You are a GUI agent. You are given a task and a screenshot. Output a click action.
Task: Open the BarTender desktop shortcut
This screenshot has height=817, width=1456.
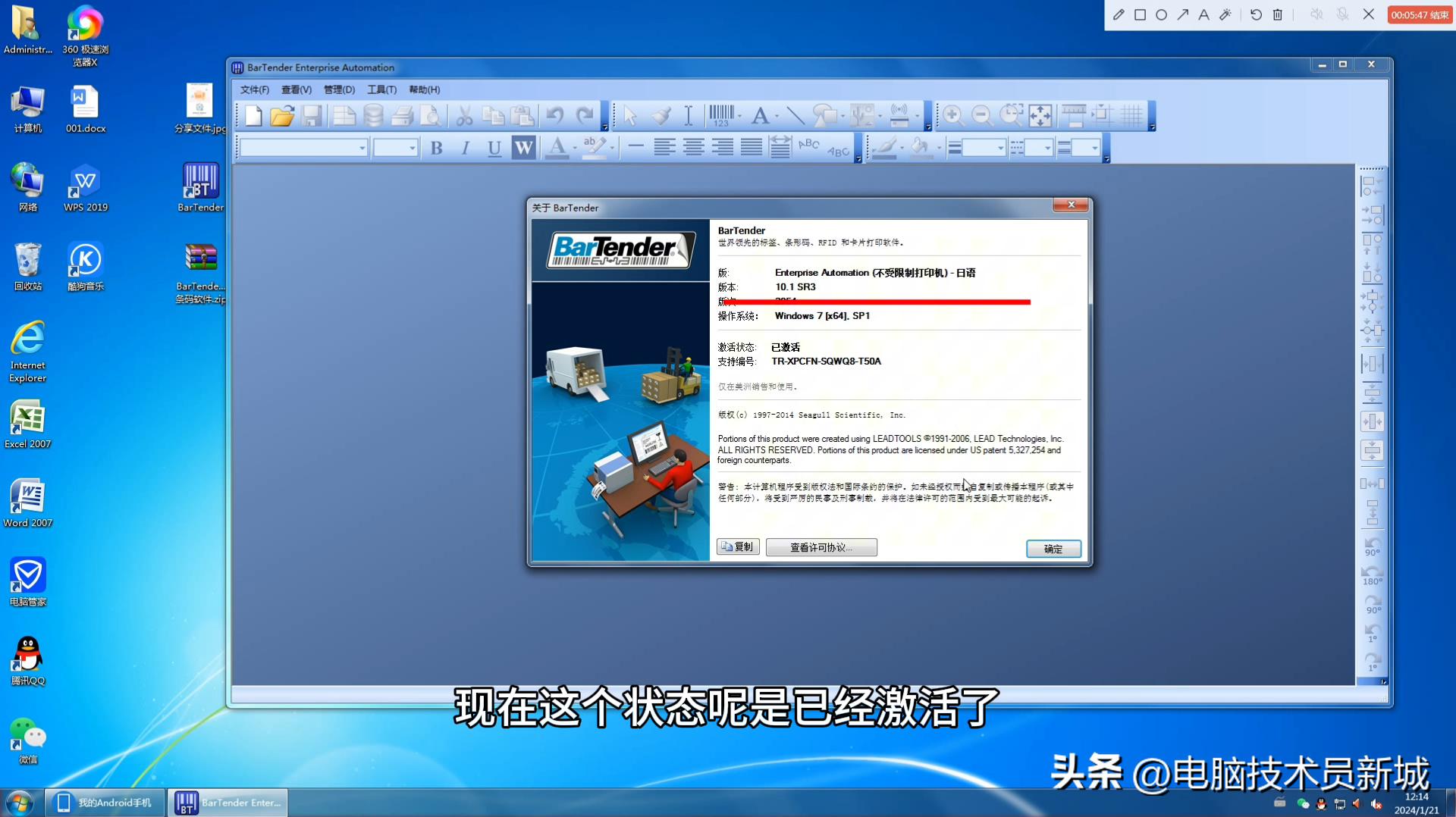coord(200,187)
